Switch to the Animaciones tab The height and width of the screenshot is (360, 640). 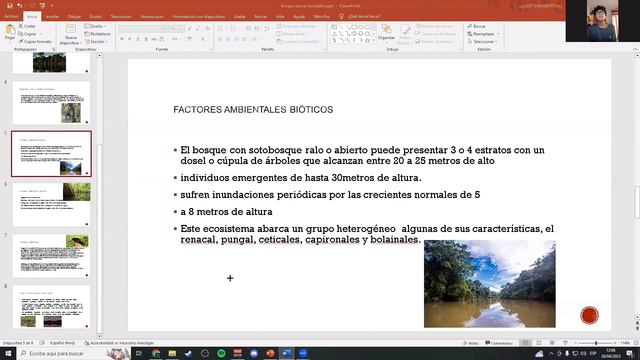coord(152,17)
